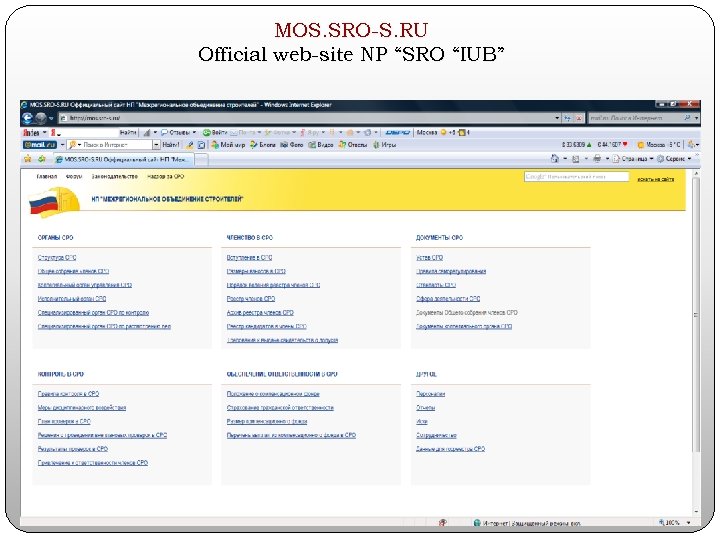Open Игры from the Mail.ru toolbar
The height and width of the screenshot is (540, 720).
click(384, 145)
